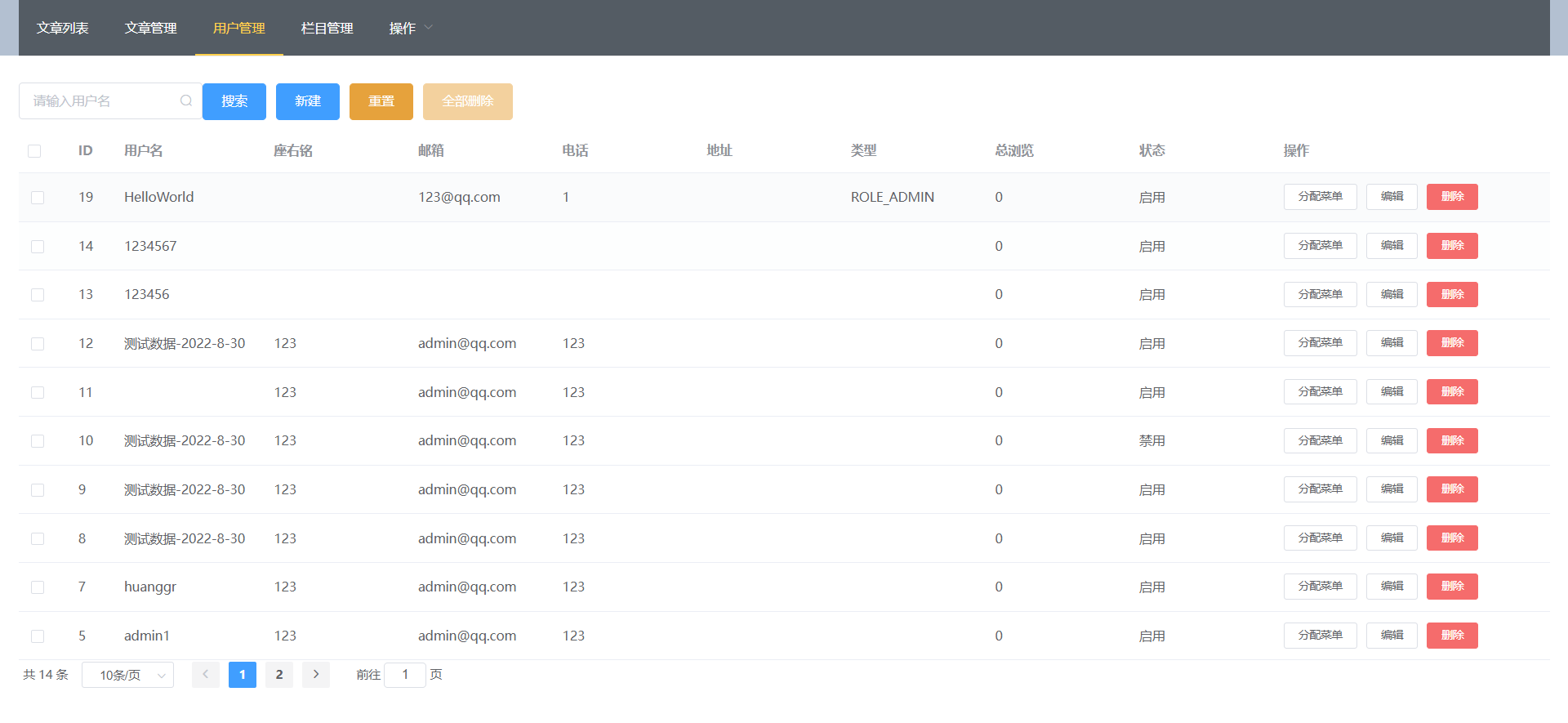
Task: Click the search magnifier icon in username field
Action: pos(186,100)
